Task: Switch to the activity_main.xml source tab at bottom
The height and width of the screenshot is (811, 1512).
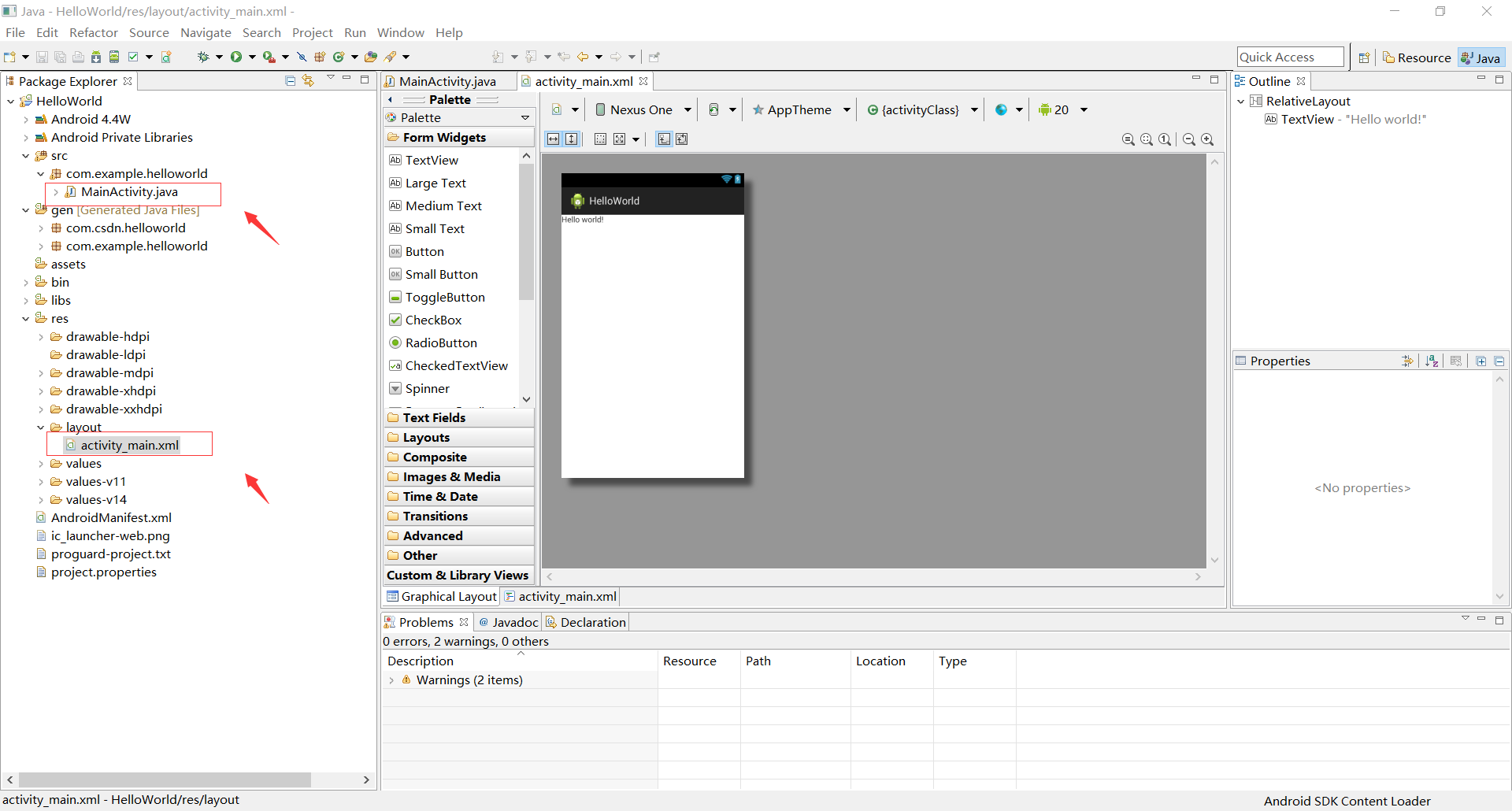Action: [x=560, y=596]
